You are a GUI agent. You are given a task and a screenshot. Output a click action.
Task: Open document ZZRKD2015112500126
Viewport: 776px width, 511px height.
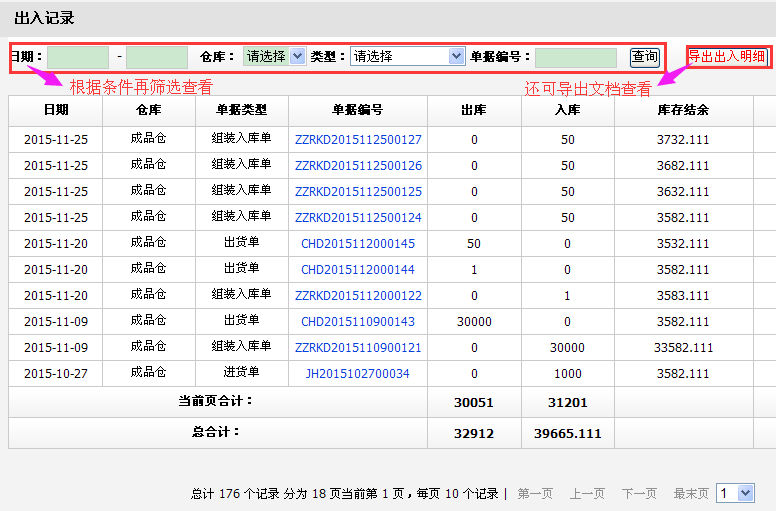[x=358, y=166]
